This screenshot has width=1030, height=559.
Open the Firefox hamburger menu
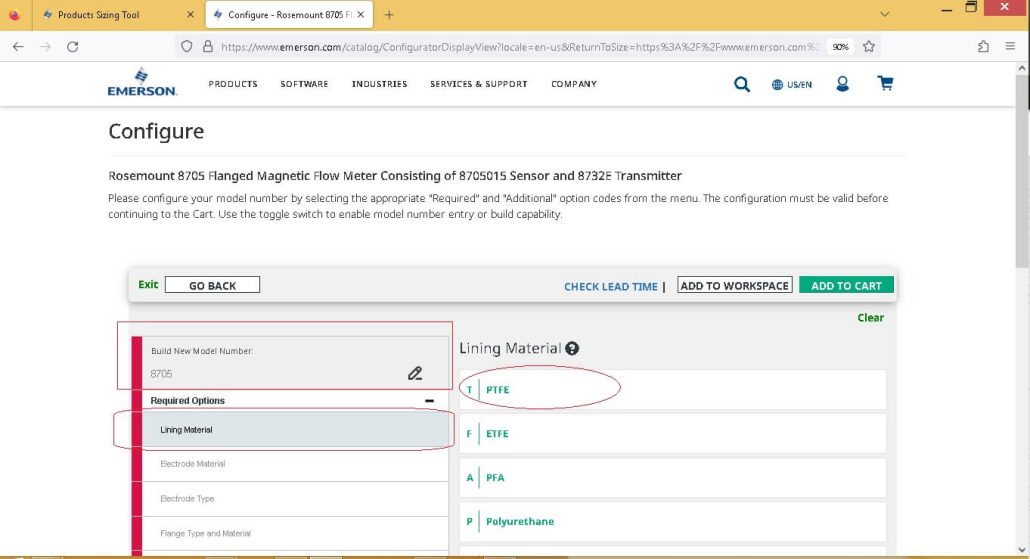tap(1010, 47)
